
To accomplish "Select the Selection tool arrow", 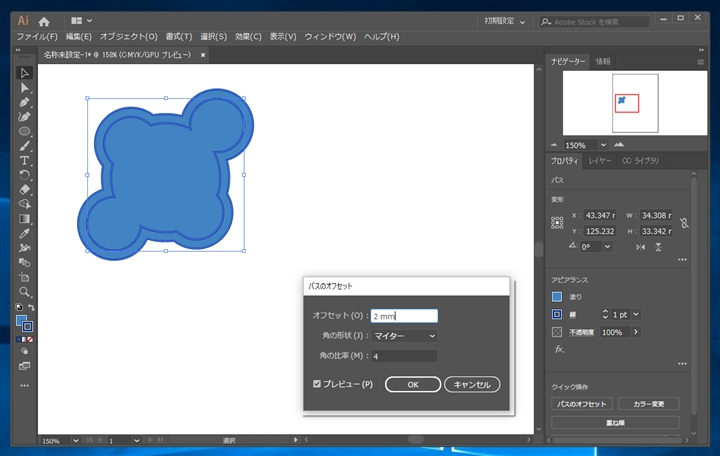I will pos(24,73).
